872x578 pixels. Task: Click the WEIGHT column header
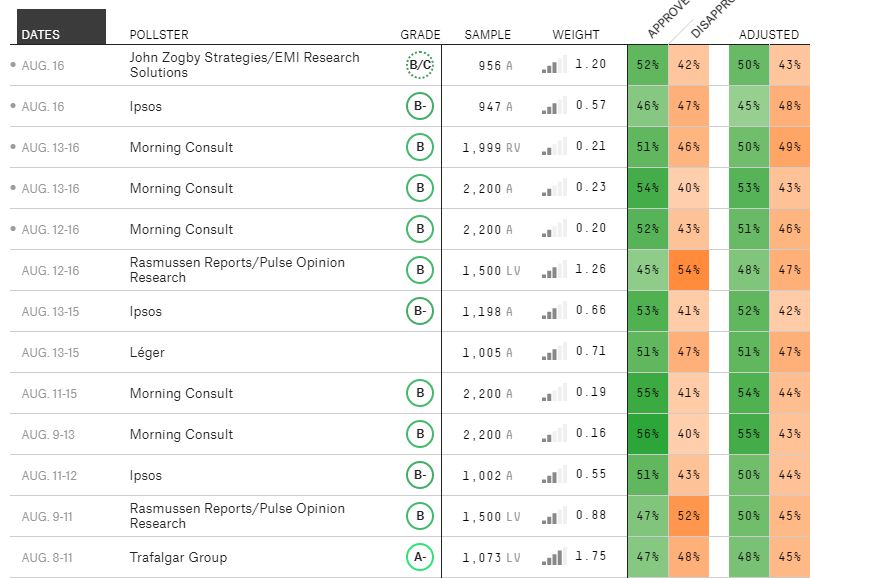576,34
